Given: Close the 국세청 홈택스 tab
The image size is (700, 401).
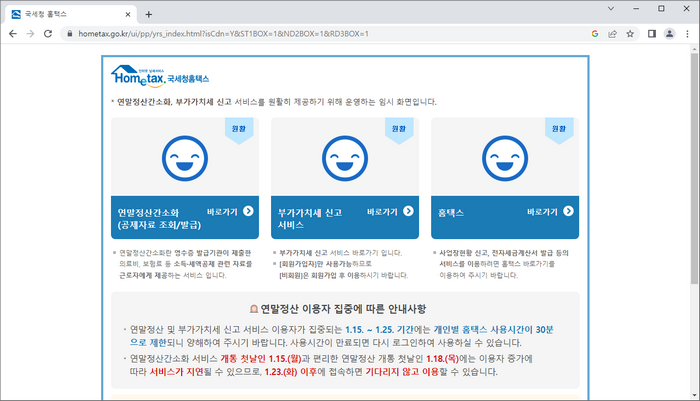Looking at the screenshot, I should point(128,14).
